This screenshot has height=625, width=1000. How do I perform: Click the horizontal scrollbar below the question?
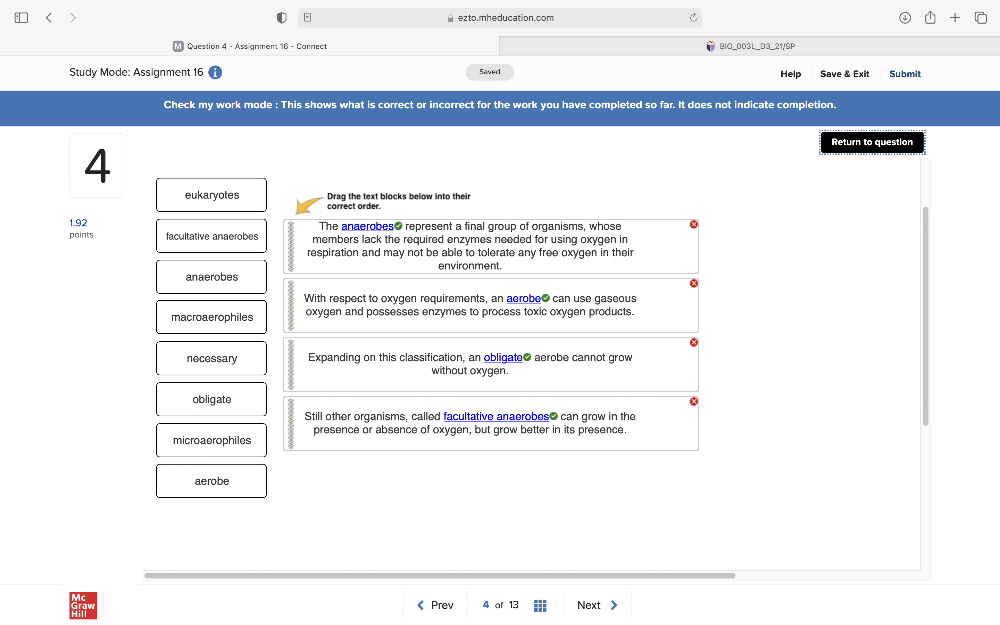click(440, 576)
